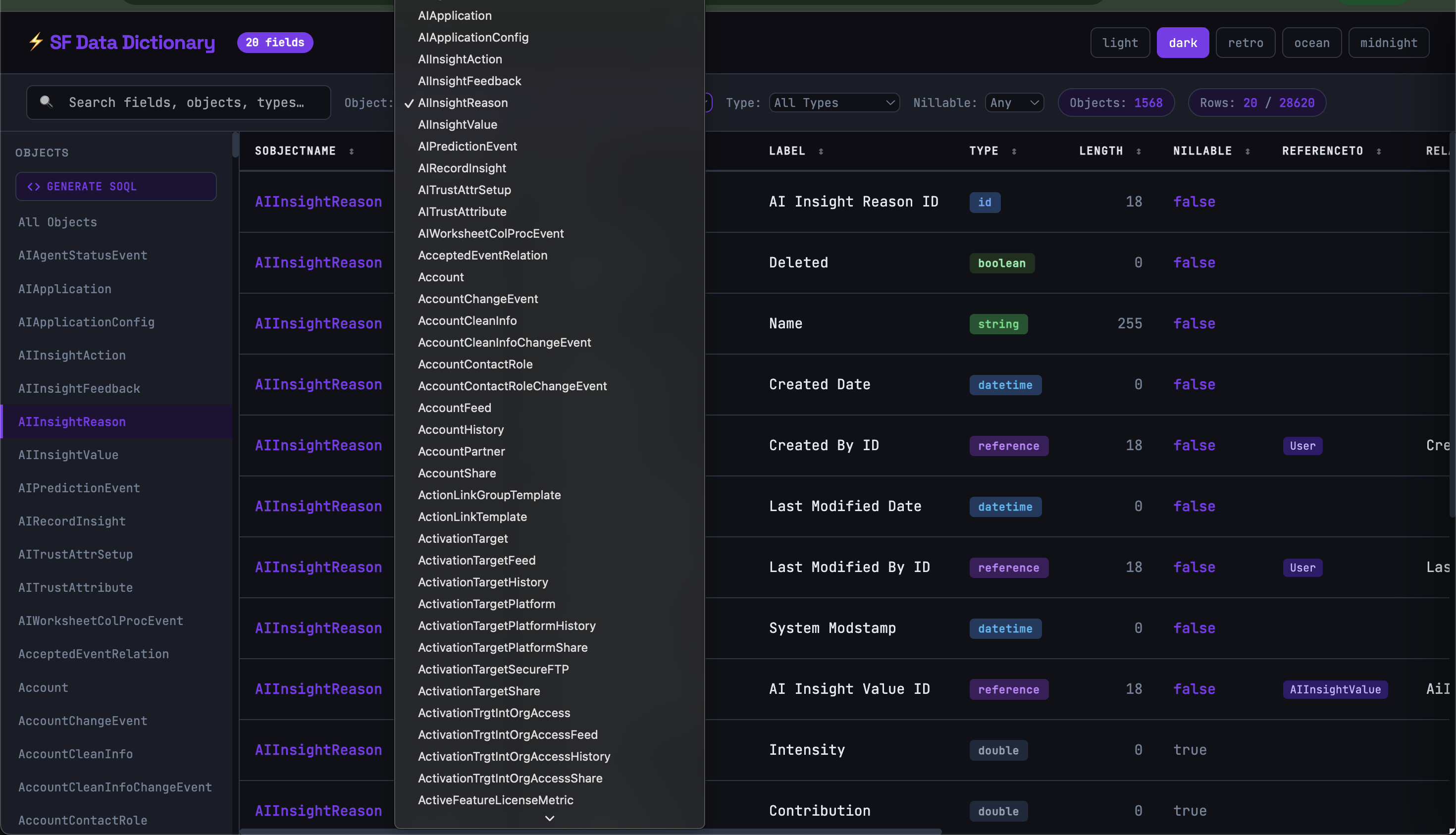
Task: Click the 20 fields badge
Action: pyautogui.click(x=275, y=43)
